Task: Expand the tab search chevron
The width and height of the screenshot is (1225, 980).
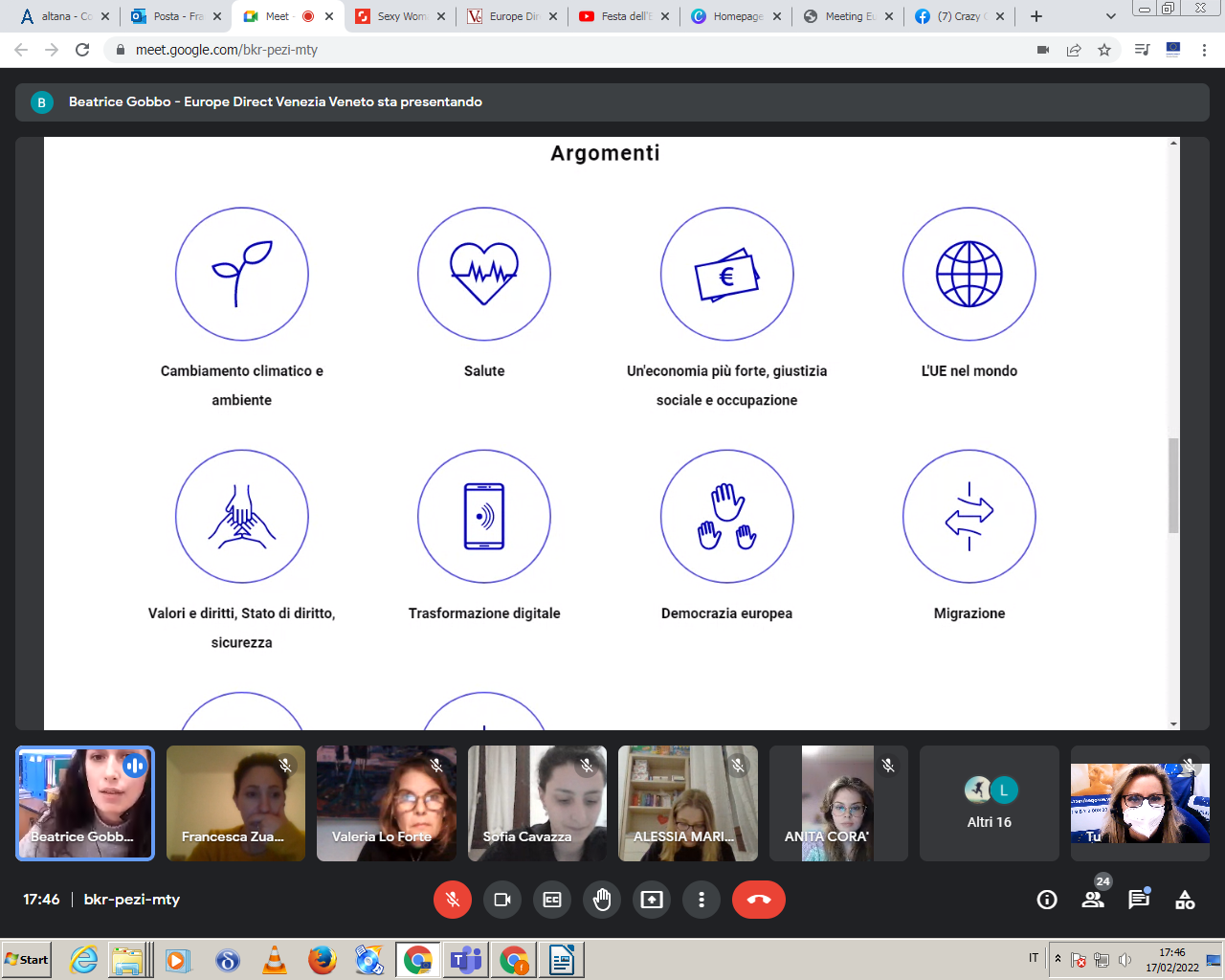Action: coord(1110,16)
